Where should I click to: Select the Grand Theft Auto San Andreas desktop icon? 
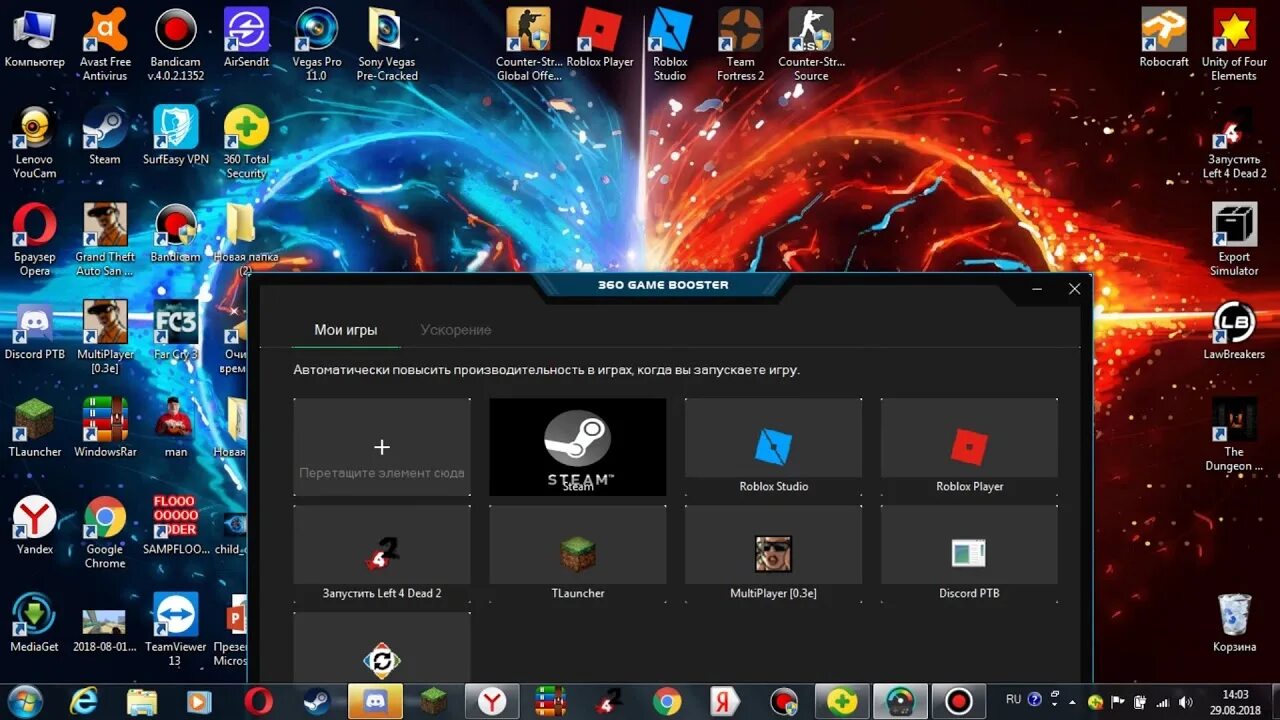coord(105,240)
